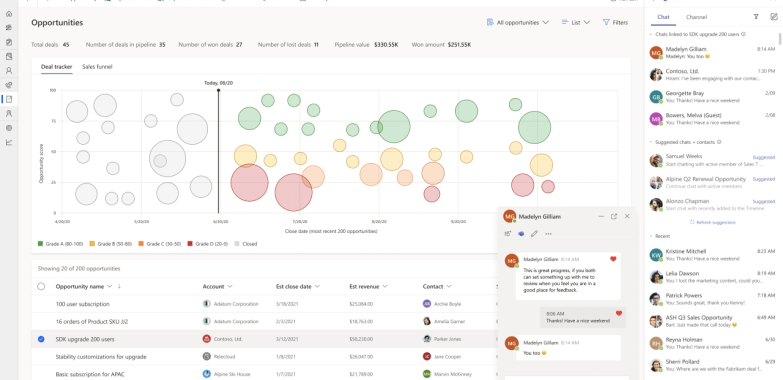783x380 pixels.
Task: Switch to the Sales funnel tab
Action: (x=97, y=66)
